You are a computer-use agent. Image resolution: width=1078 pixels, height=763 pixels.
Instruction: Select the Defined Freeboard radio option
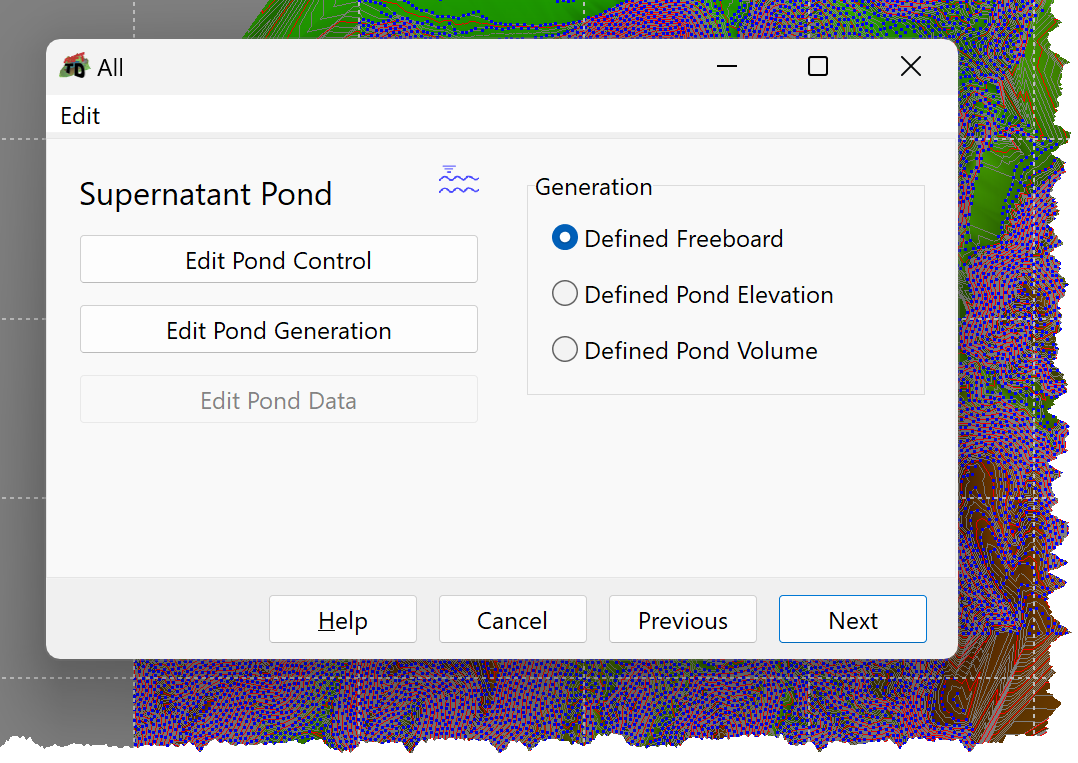tap(564, 238)
